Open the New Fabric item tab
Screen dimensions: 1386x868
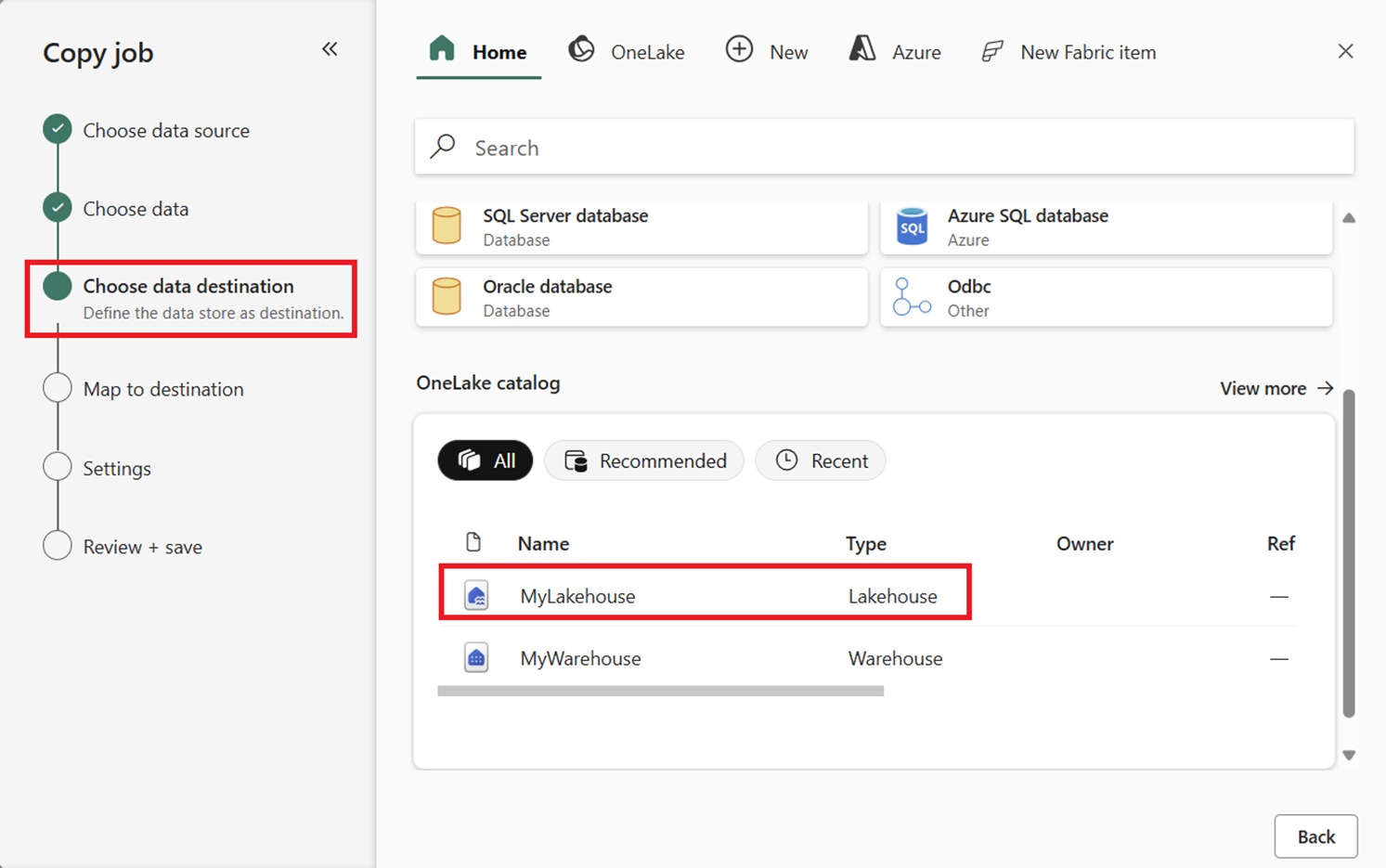coord(1069,52)
